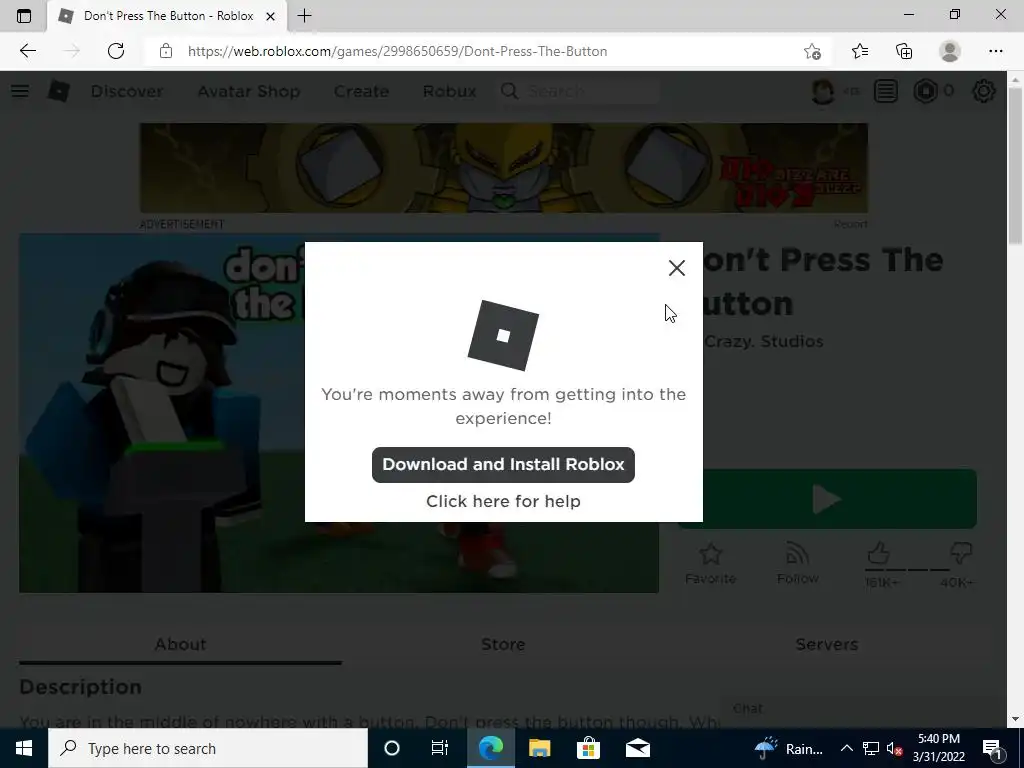Open the browser profile menu
Screen dimensions: 1024x768
950,51
